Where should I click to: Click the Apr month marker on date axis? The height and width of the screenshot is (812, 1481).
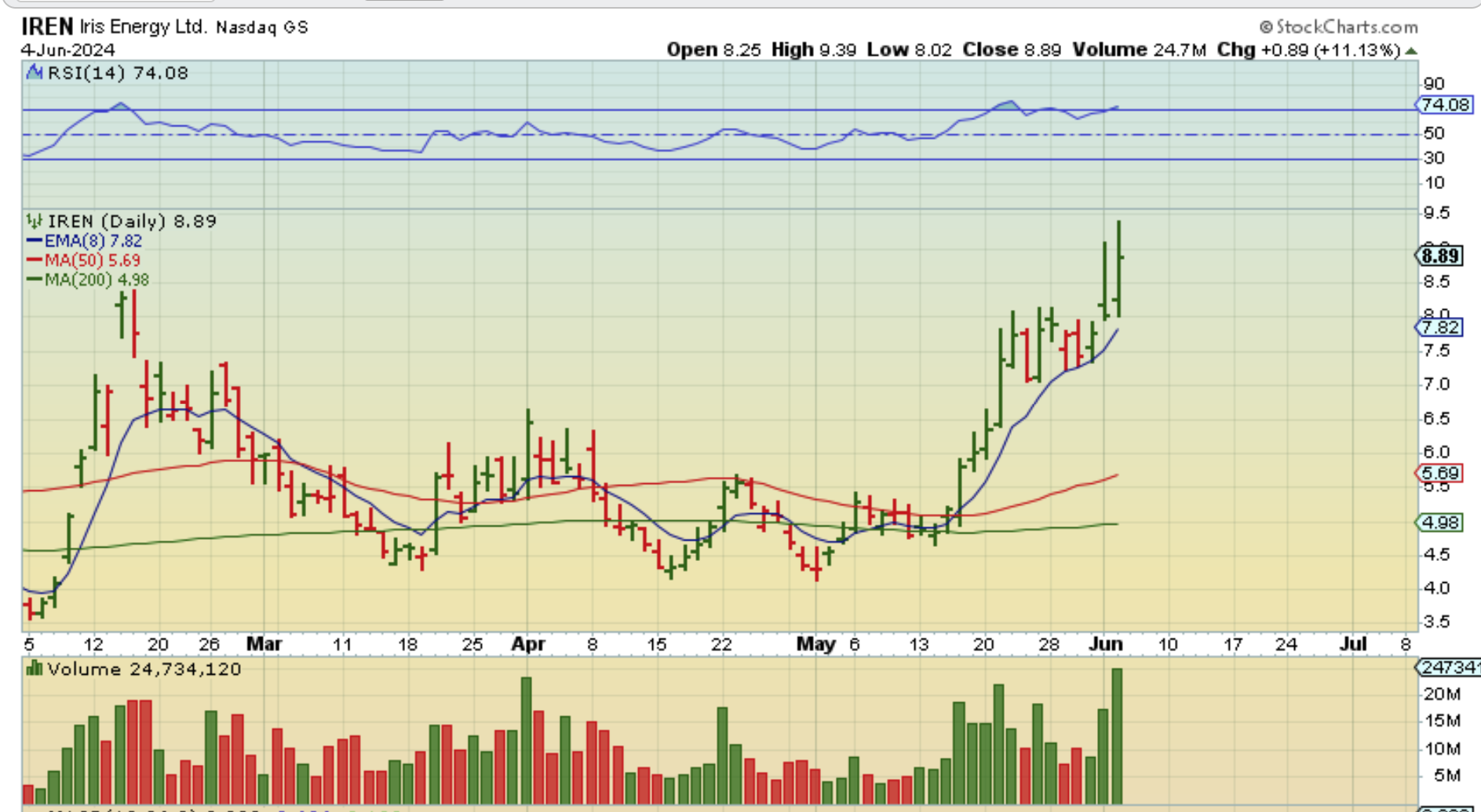coord(528,644)
